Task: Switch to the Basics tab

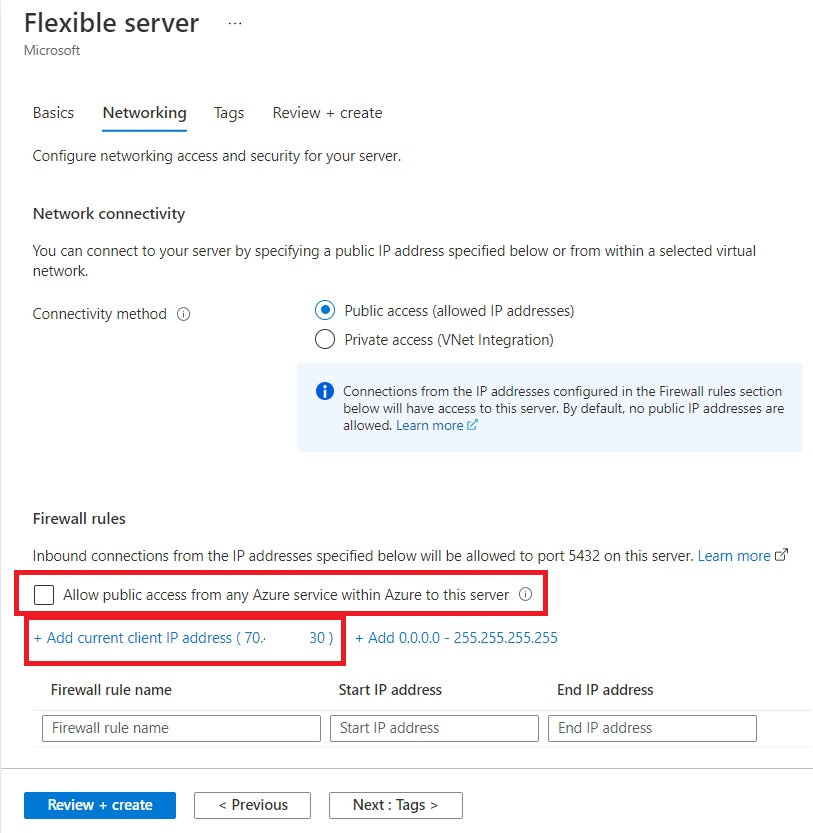Action: point(53,113)
